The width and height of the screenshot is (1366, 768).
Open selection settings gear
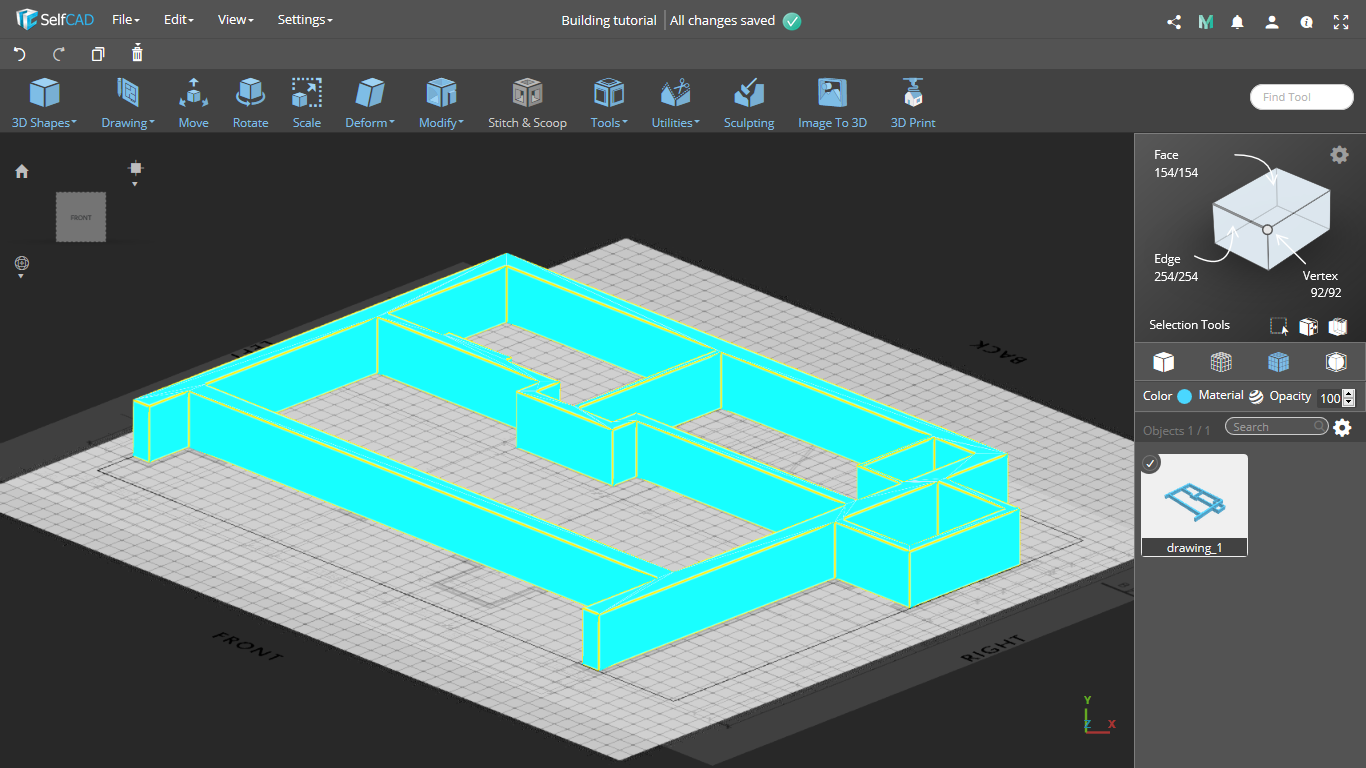1339,154
